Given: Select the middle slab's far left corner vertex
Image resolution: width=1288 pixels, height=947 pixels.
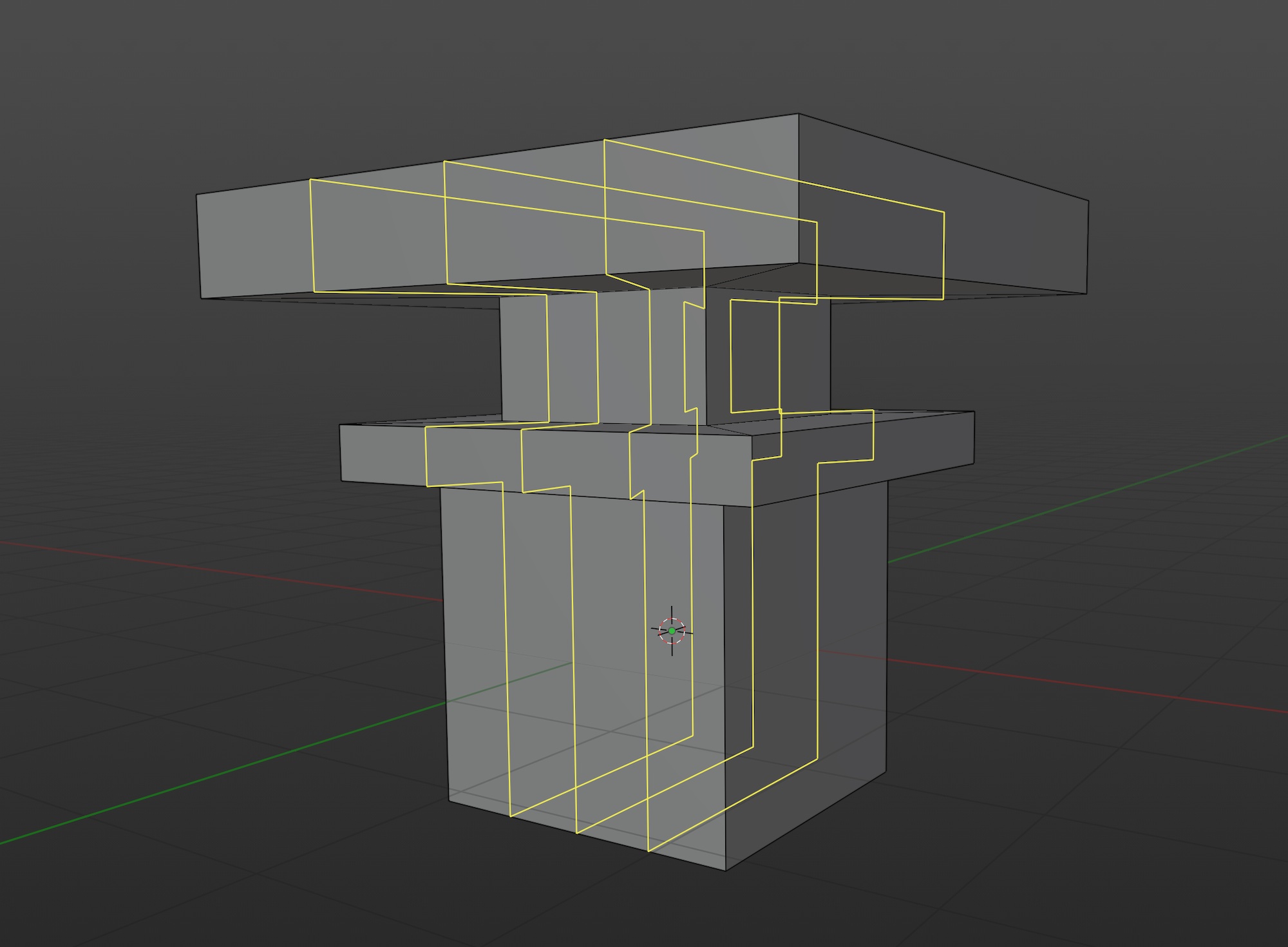Looking at the screenshot, I should pyautogui.click(x=340, y=426).
